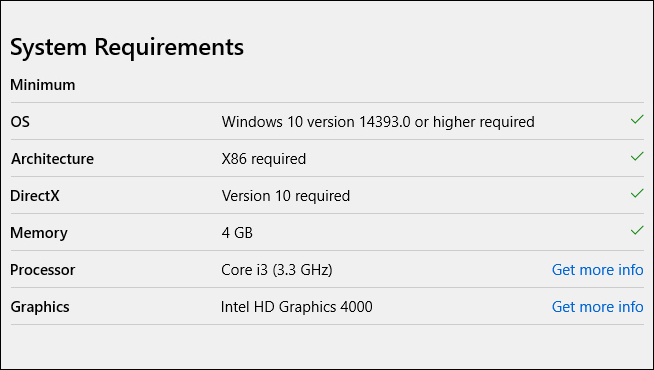
Task: Click the Minimum section label
Action: [x=43, y=85]
